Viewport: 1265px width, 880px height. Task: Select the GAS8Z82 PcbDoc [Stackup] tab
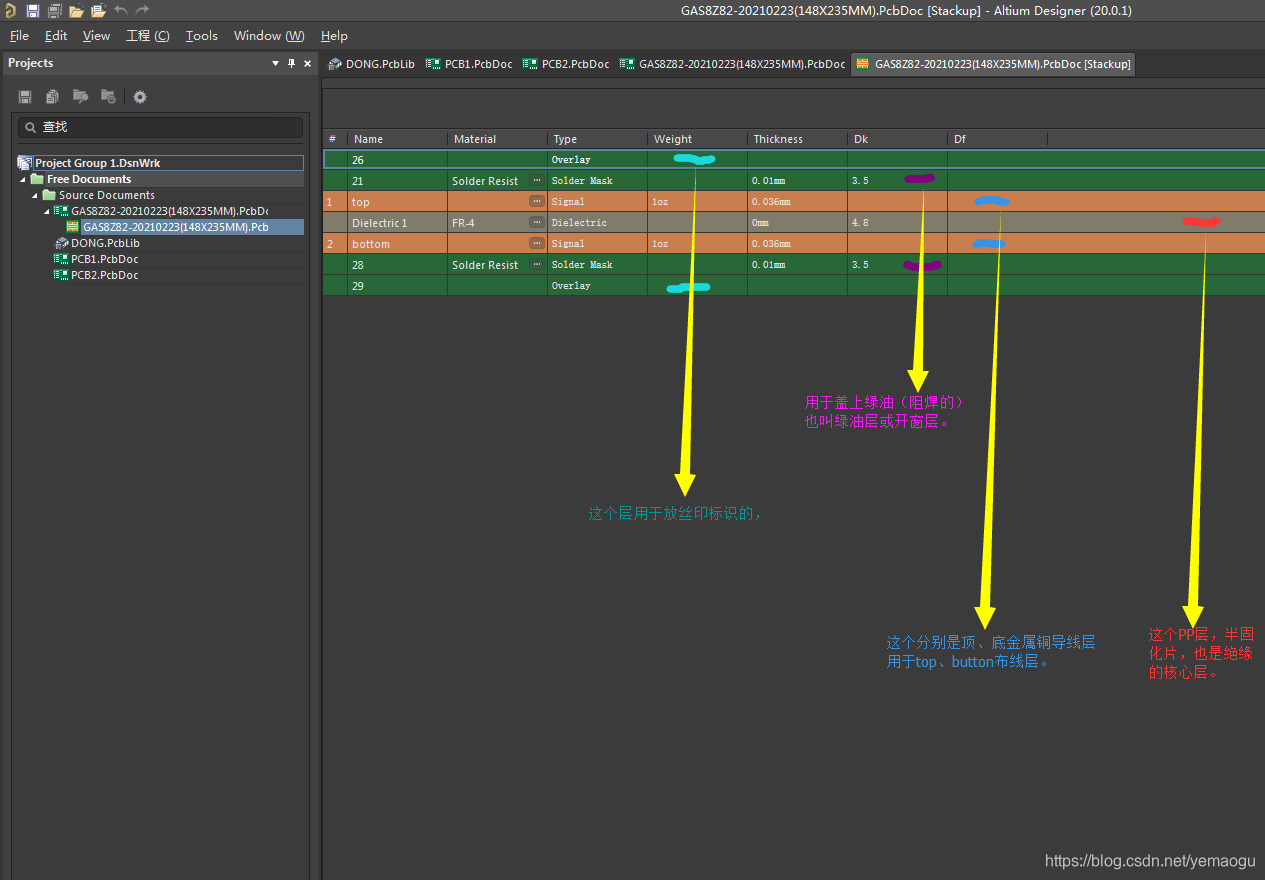tap(993, 64)
